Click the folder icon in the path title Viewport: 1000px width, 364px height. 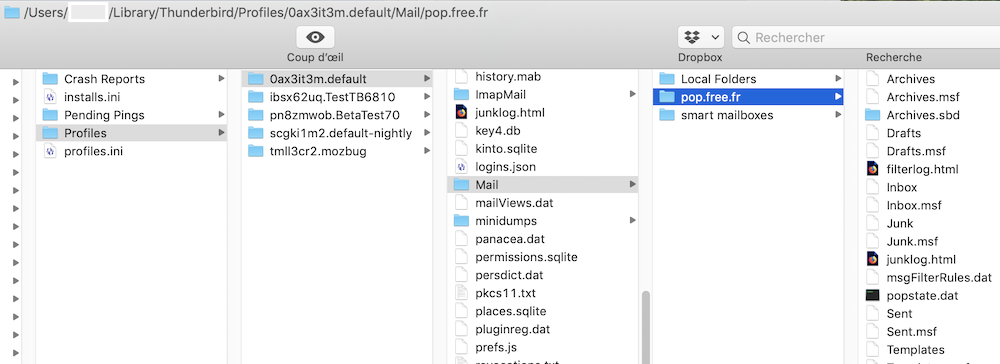pyautogui.click(x=11, y=13)
